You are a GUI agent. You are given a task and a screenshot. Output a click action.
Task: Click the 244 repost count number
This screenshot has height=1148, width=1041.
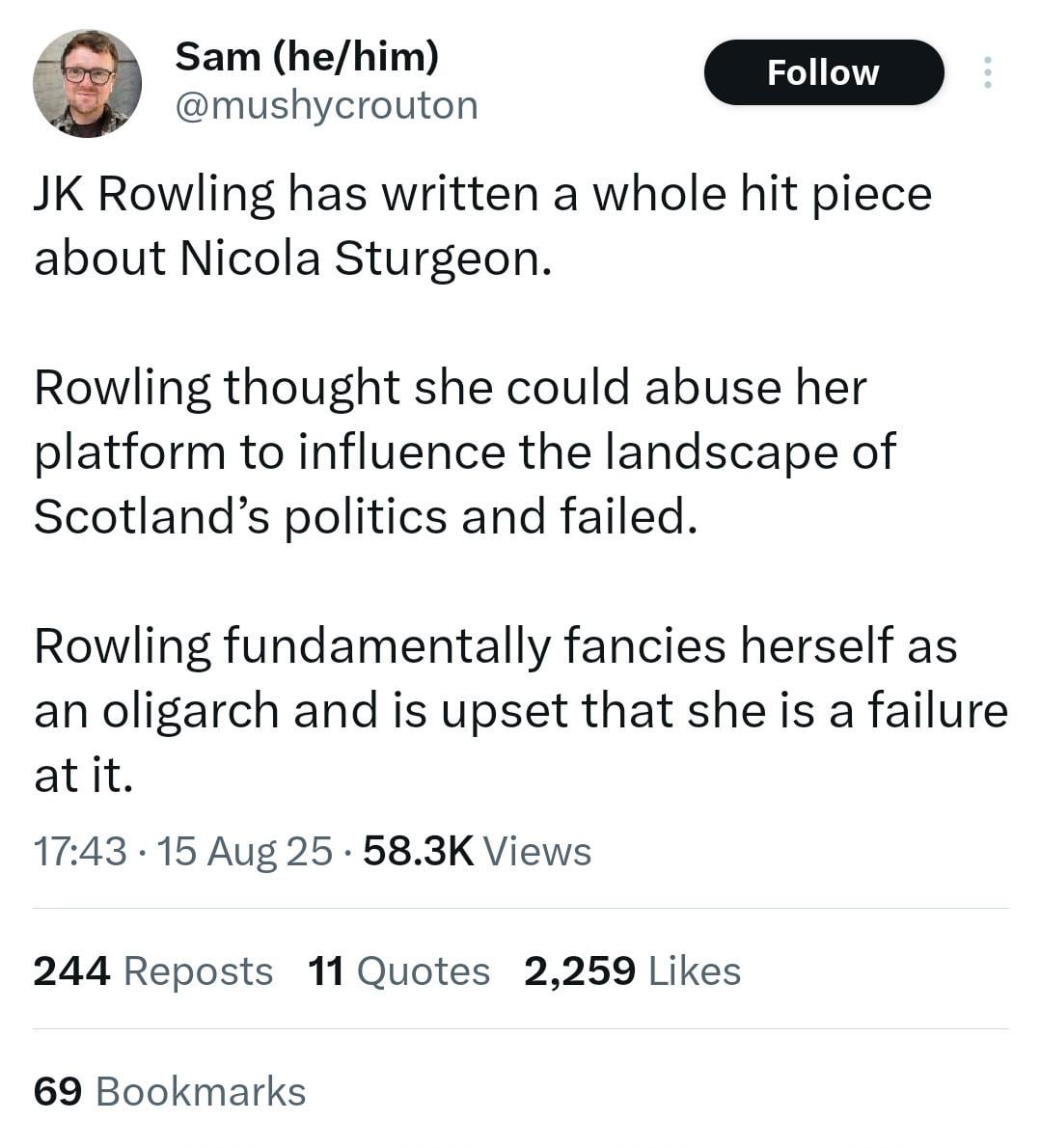(71, 970)
